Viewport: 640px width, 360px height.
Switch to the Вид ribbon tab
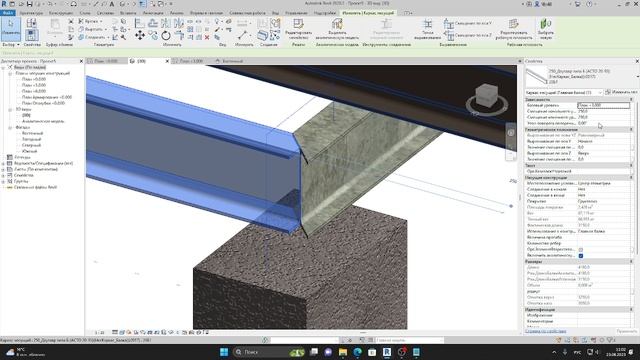275,13
